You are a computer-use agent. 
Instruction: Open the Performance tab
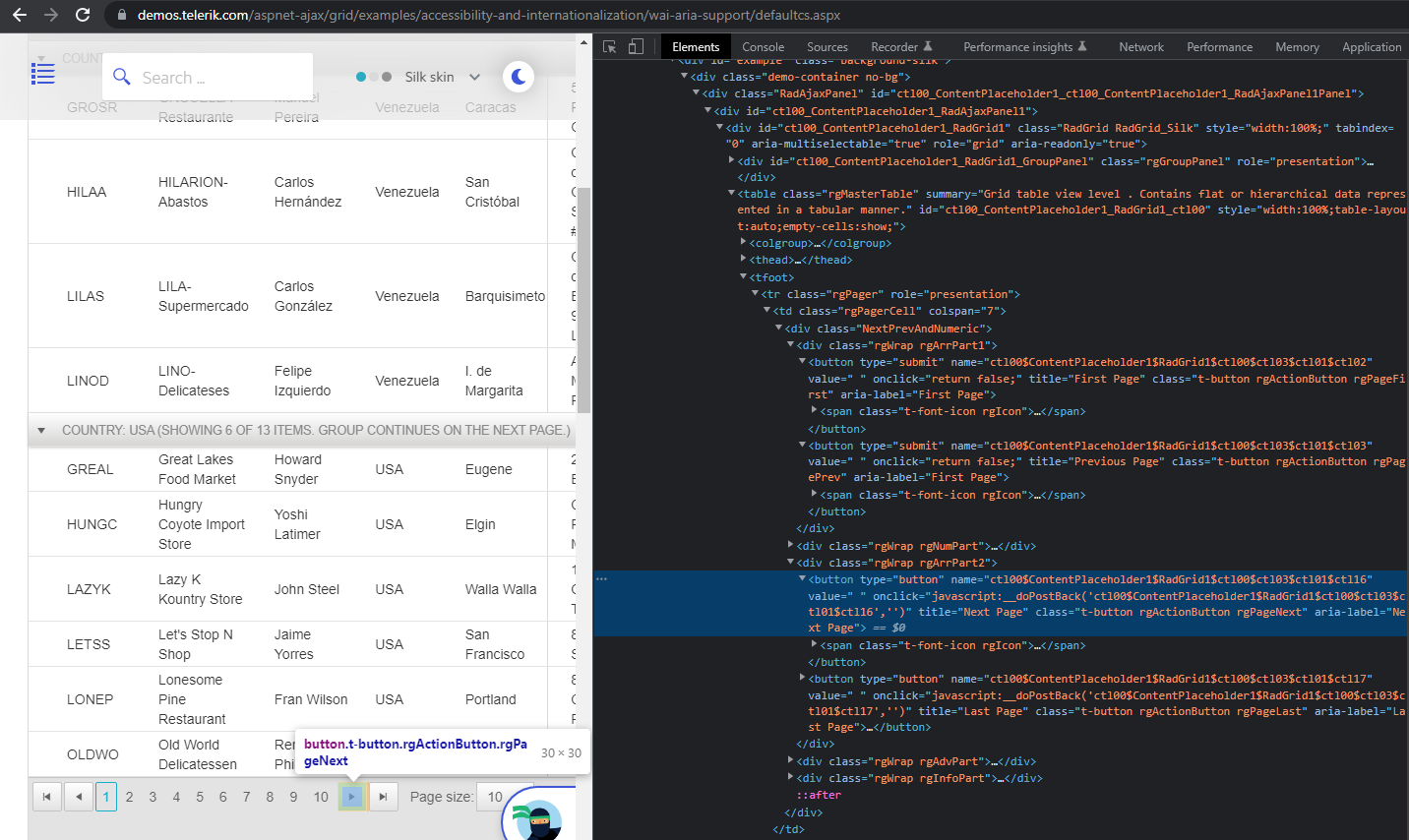point(1220,47)
